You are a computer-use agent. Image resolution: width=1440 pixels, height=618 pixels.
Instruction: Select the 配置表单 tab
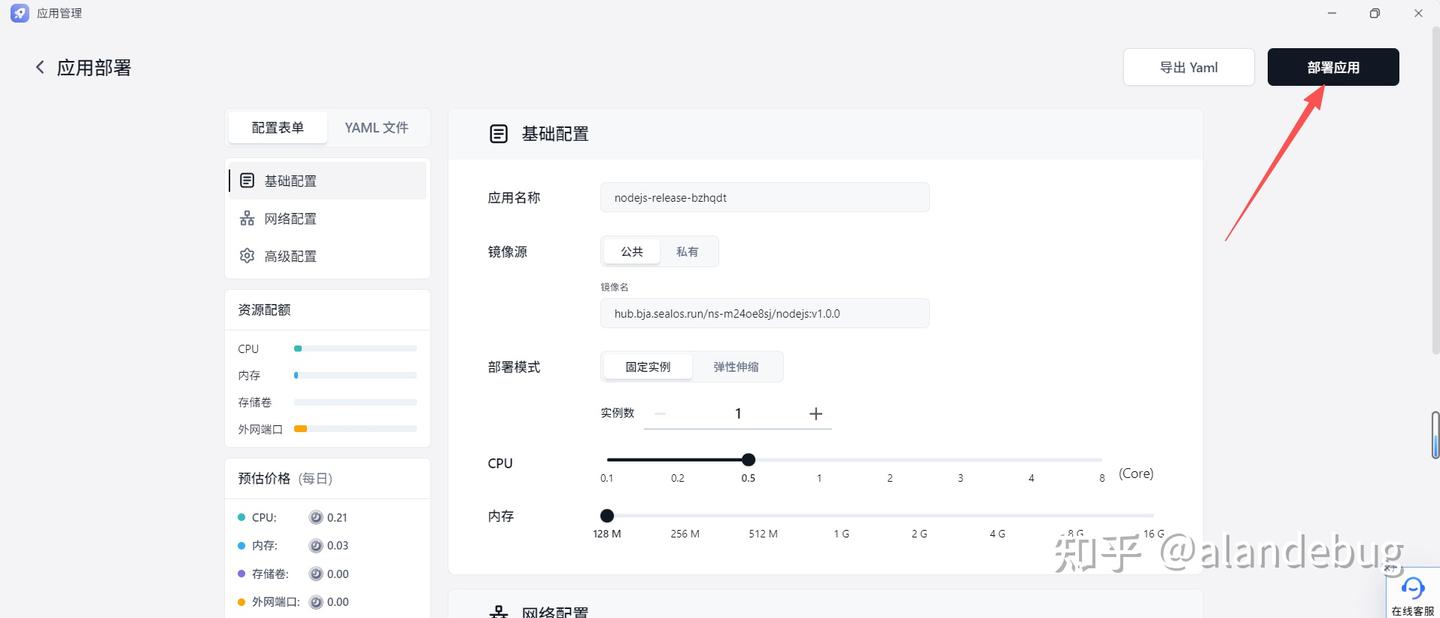(277, 127)
